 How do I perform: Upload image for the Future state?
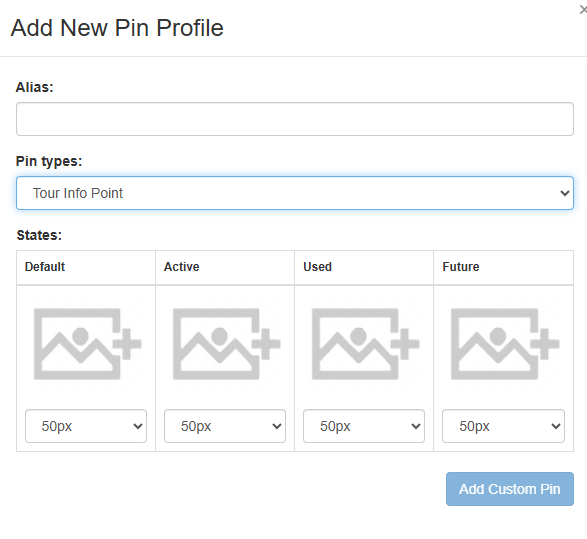pyautogui.click(x=505, y=344)
